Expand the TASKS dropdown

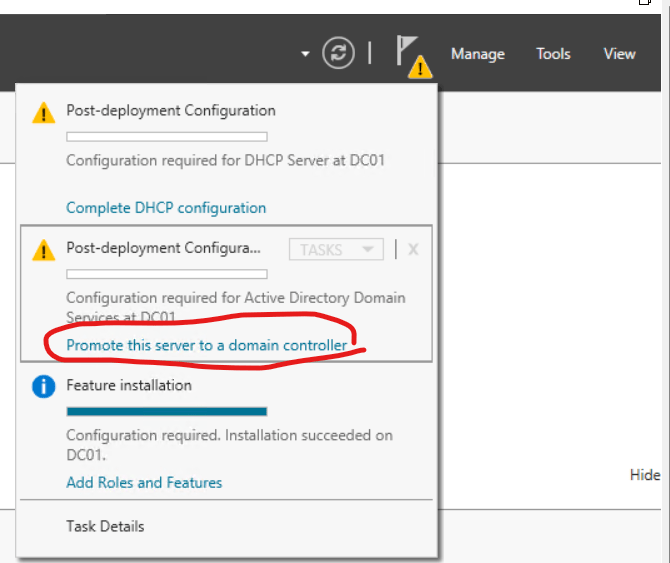click(x=336, y=249)
